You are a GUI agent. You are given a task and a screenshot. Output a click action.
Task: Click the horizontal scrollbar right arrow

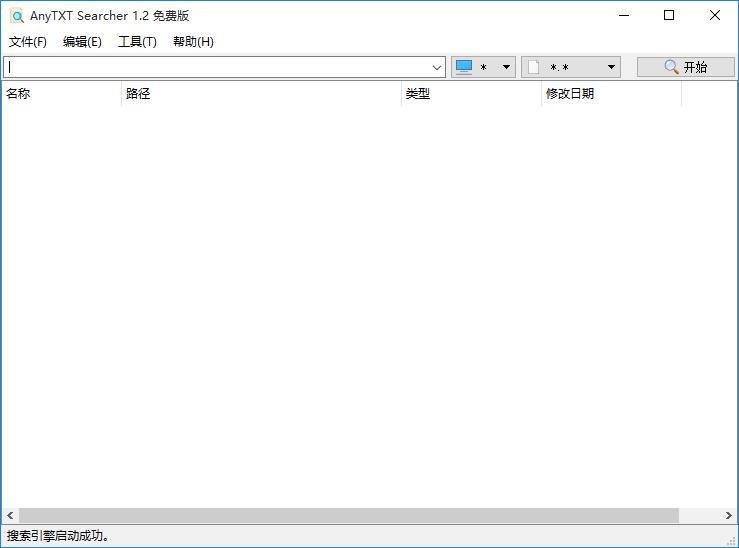[x=729, y=515]
